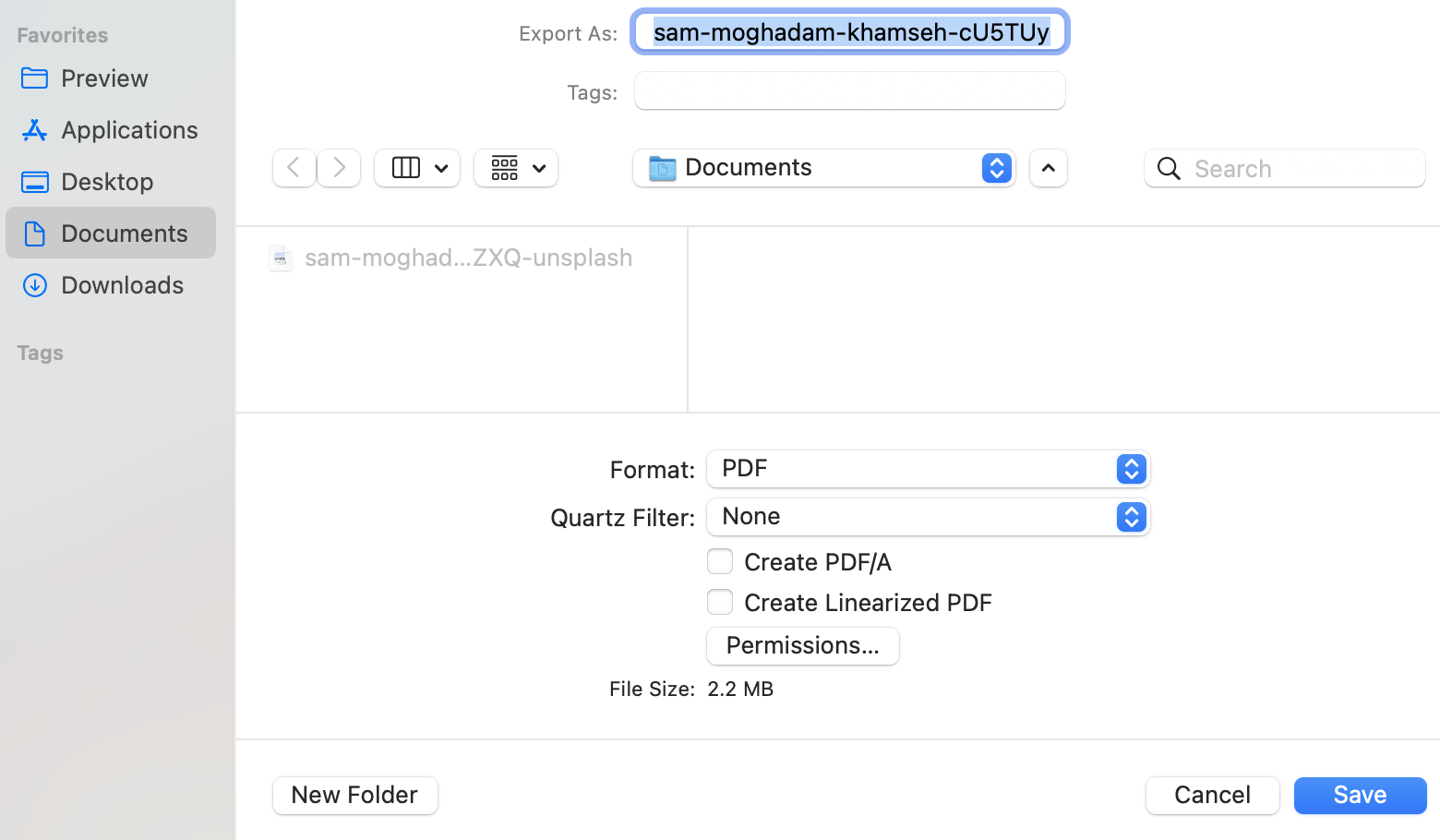The height and width of the screenshot is (840, 1440).
Task: Switch to column view layout
Action: click(416, 168)
